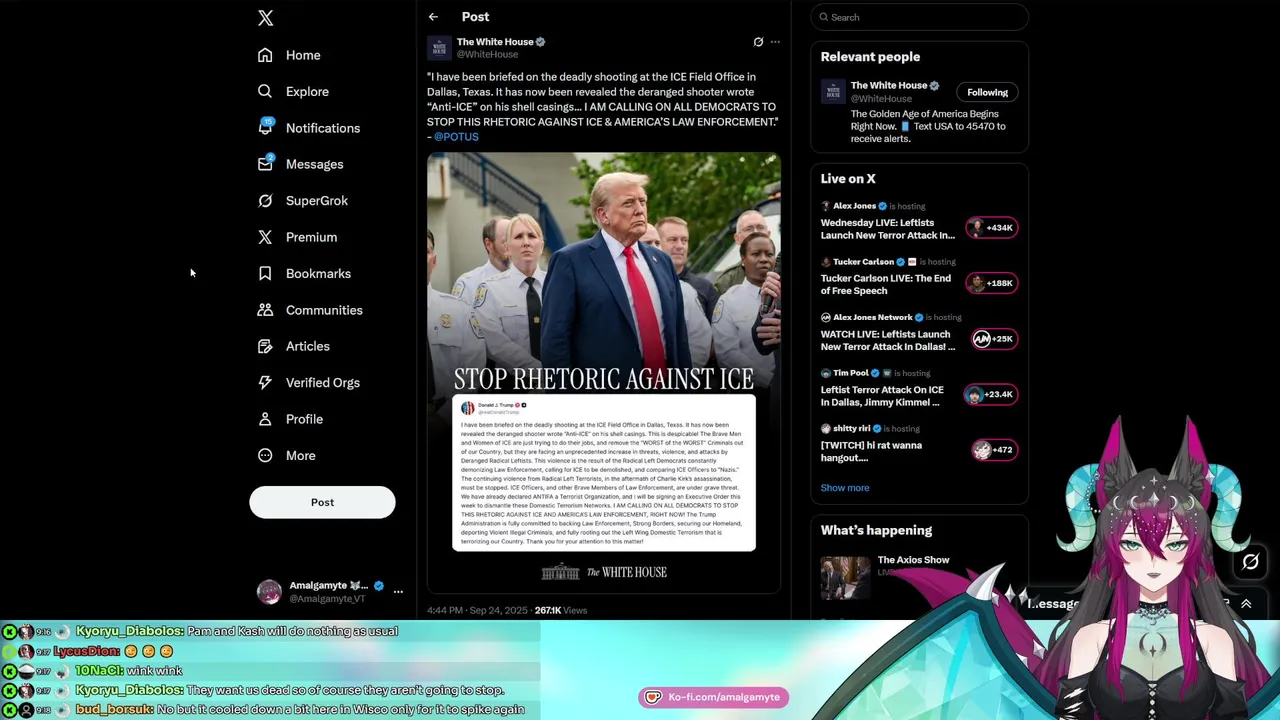
Task: Click into the Search field
Action: [920, 17]
